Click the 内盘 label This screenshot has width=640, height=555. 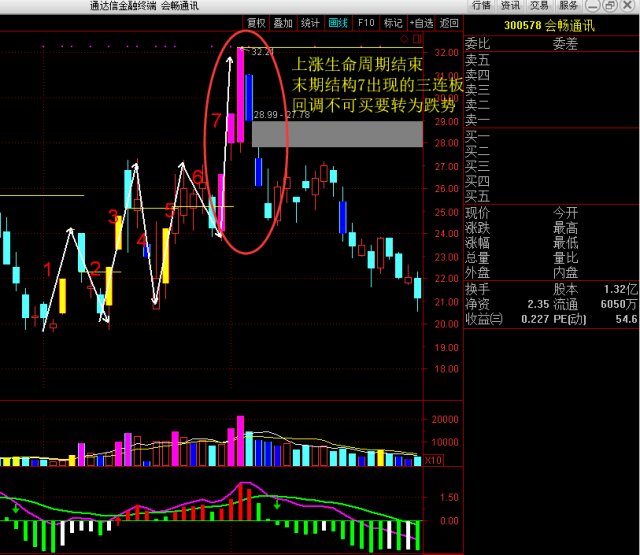(566, 273)
